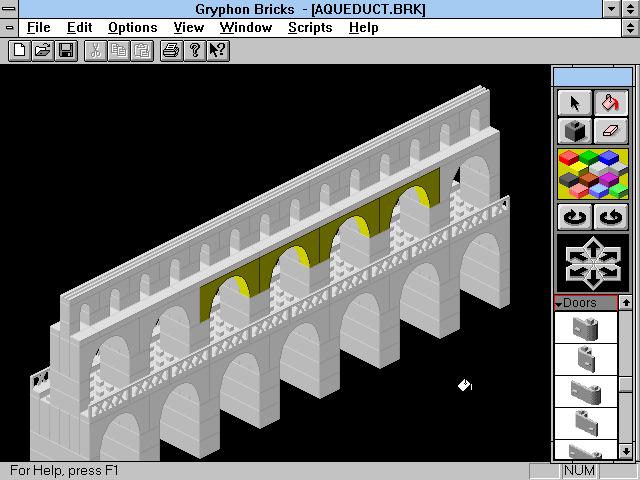The width and height of the screenshot is (640, 480).
Task: Select the paint bucket tool
Action: coord(611,103)
